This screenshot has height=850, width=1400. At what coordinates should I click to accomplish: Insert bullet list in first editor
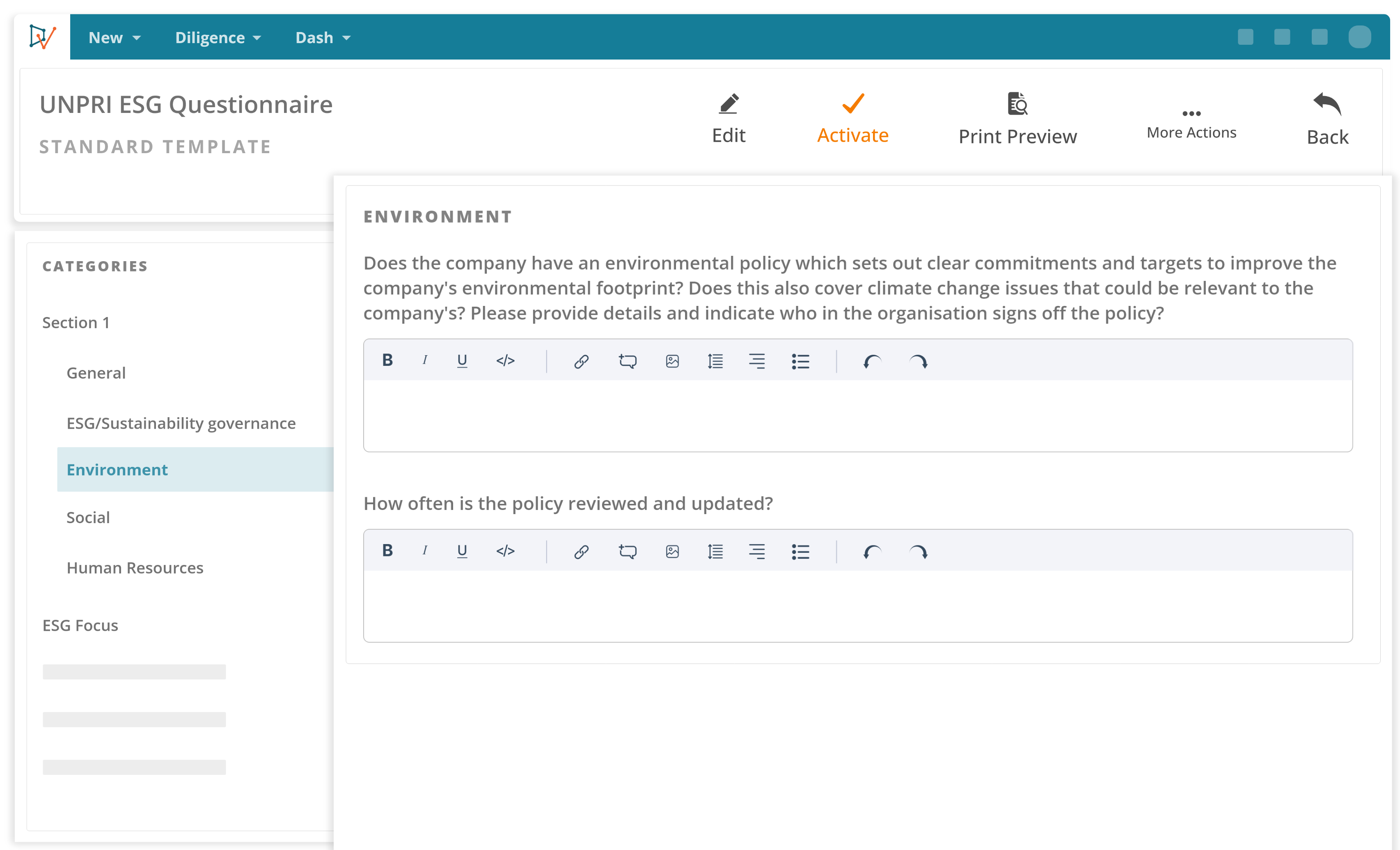(x=800, y=361)
